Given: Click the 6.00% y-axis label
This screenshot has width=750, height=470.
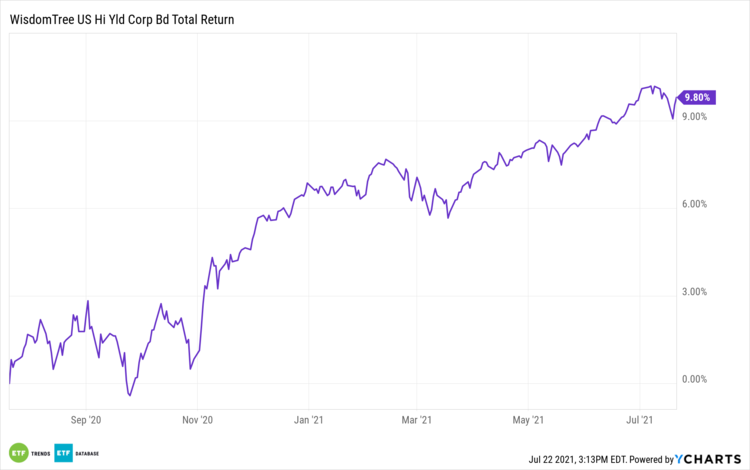Looking at the screenshot, I should pyautogui.click(x=693, y=204).
